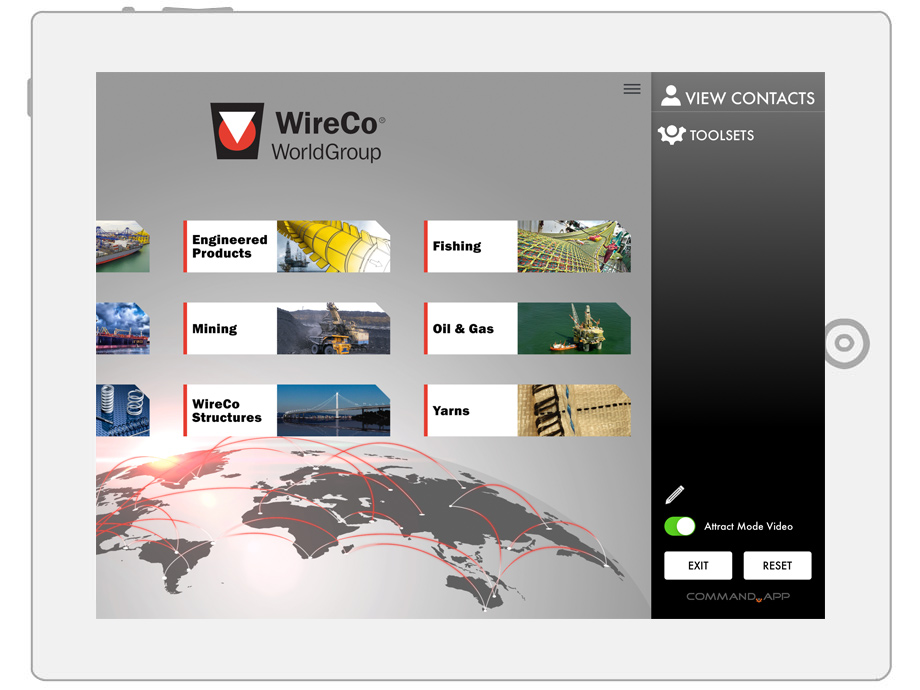Screen dimensions: 920x690
Task: Click the Toolsets gear-people icon
Action: [x=671, y=134]
